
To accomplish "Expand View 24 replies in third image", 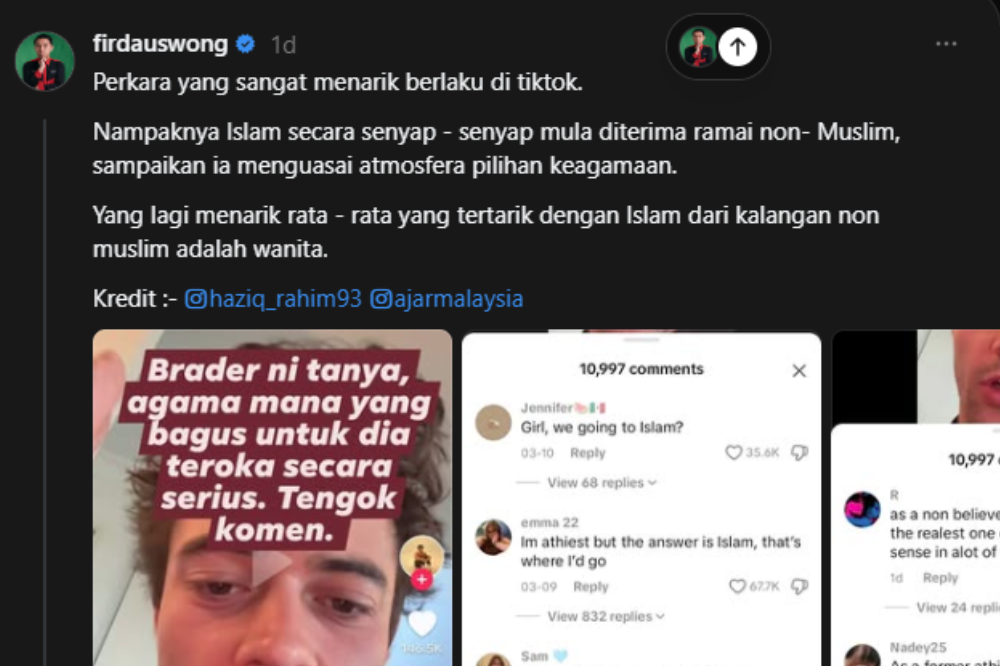I will click(957, 607).
